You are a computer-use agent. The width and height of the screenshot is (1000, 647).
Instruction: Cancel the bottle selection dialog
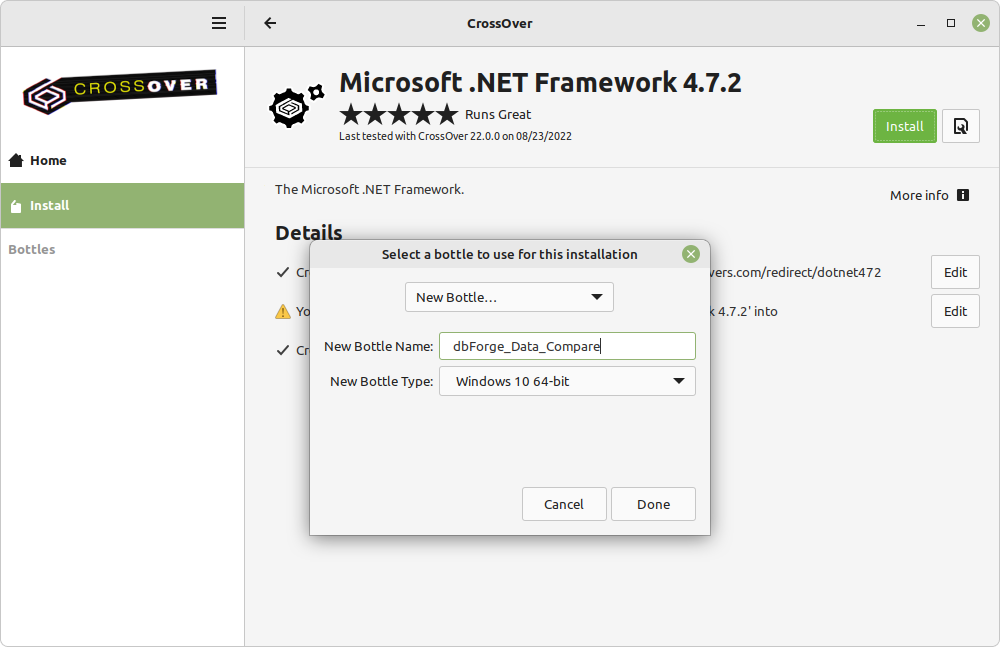click(x=564, y=504)
